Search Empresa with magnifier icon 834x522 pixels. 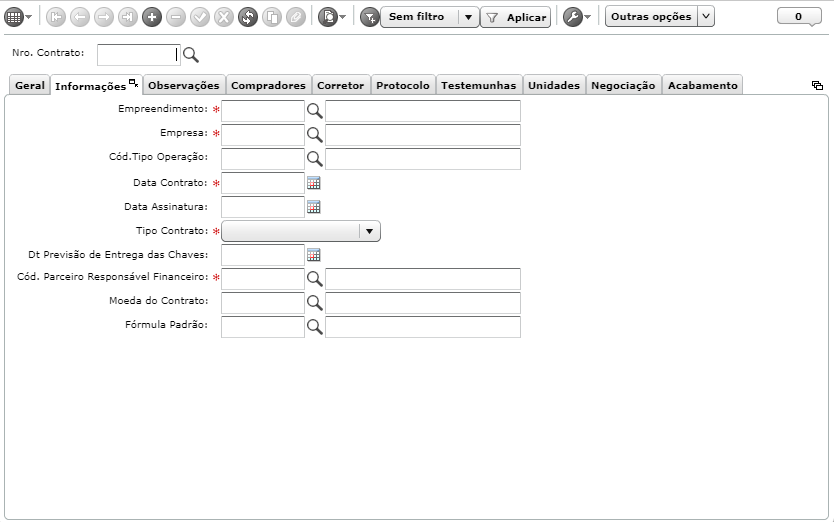click(x=315, y=134)
